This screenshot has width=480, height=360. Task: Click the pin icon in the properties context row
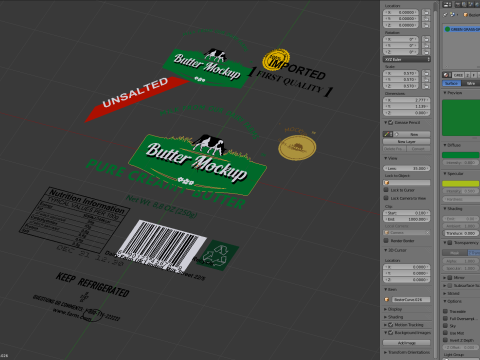(445, 15)
